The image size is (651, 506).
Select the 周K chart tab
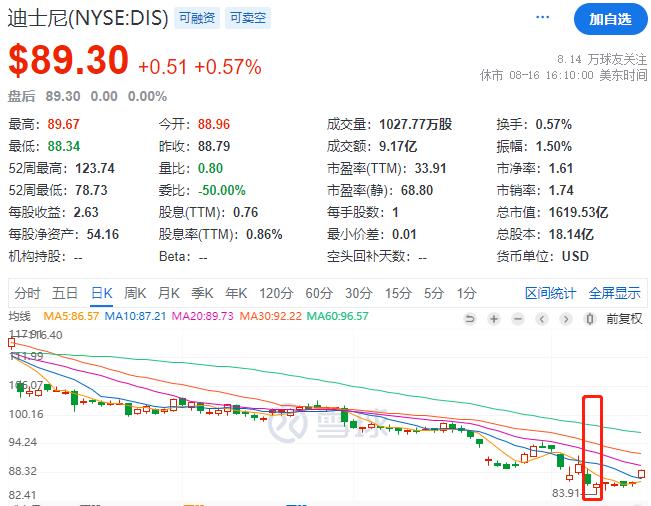click(x=135, y=293)
